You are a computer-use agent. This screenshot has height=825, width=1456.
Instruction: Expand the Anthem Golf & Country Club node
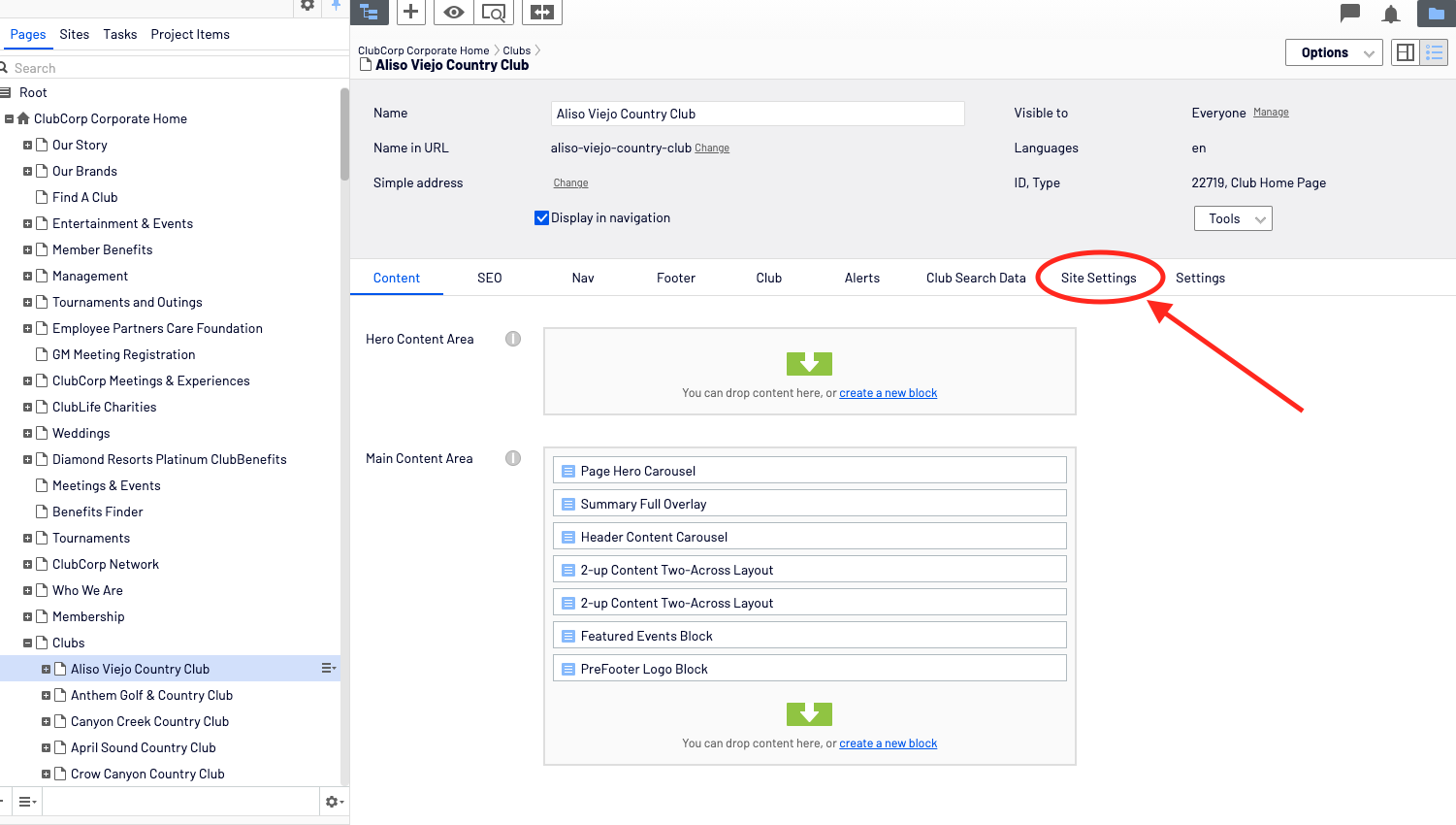46,695
